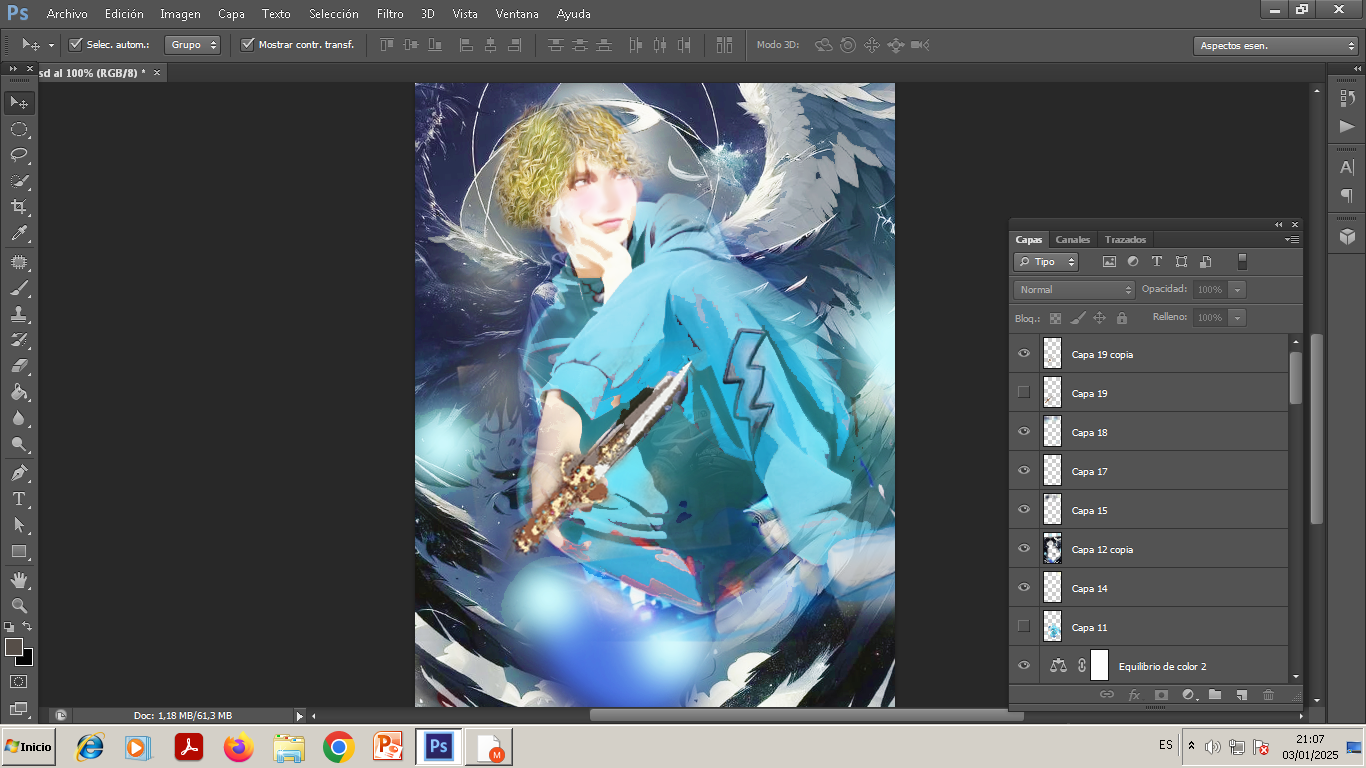Hide the Capa 18 layer
Viewport: 1366px width, 768px height.
click(1023, 431)
